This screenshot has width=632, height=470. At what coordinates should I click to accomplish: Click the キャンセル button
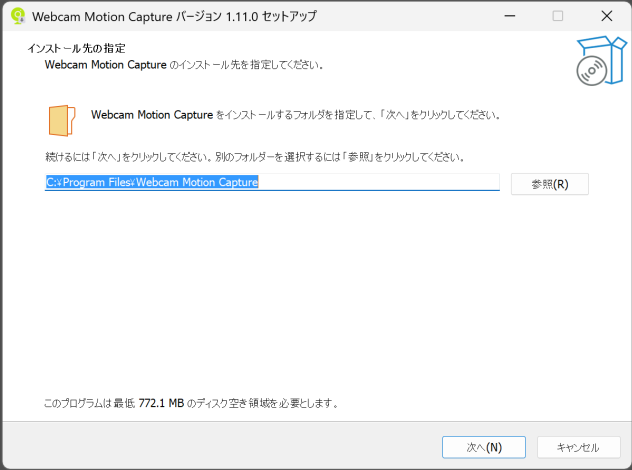point(578,447)
